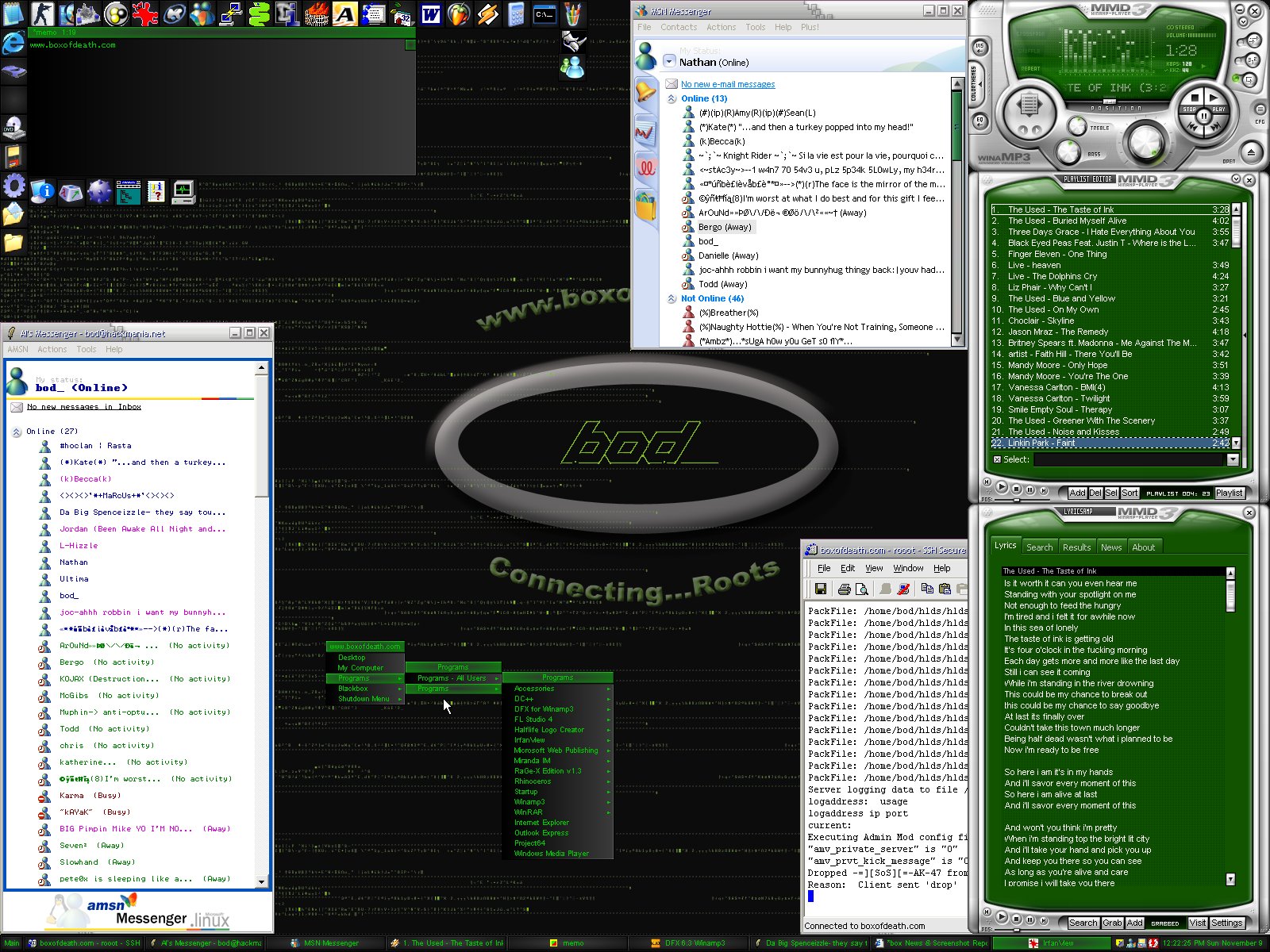Adjust the Bass knob in Winamp
This screenshot has width=1270, height=952.
(1068, 152)
